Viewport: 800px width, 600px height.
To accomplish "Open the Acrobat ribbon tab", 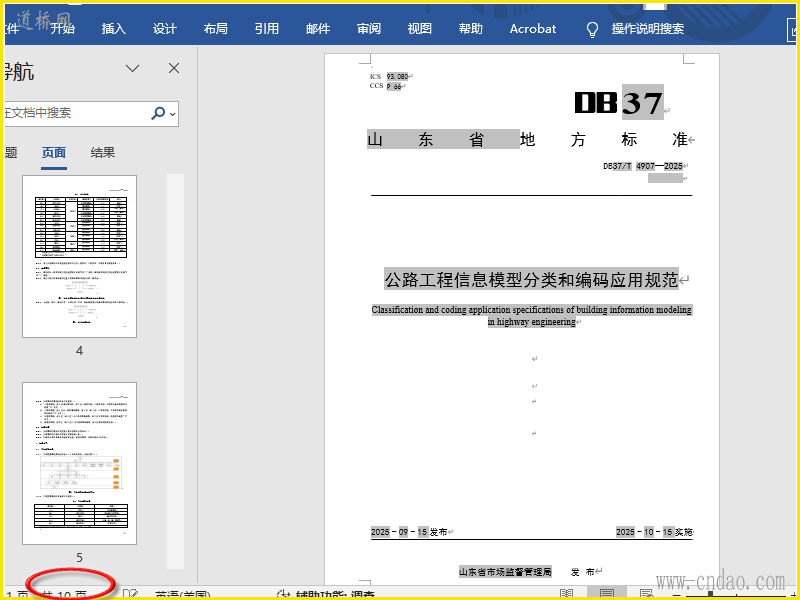I will (x=533, y=29).
